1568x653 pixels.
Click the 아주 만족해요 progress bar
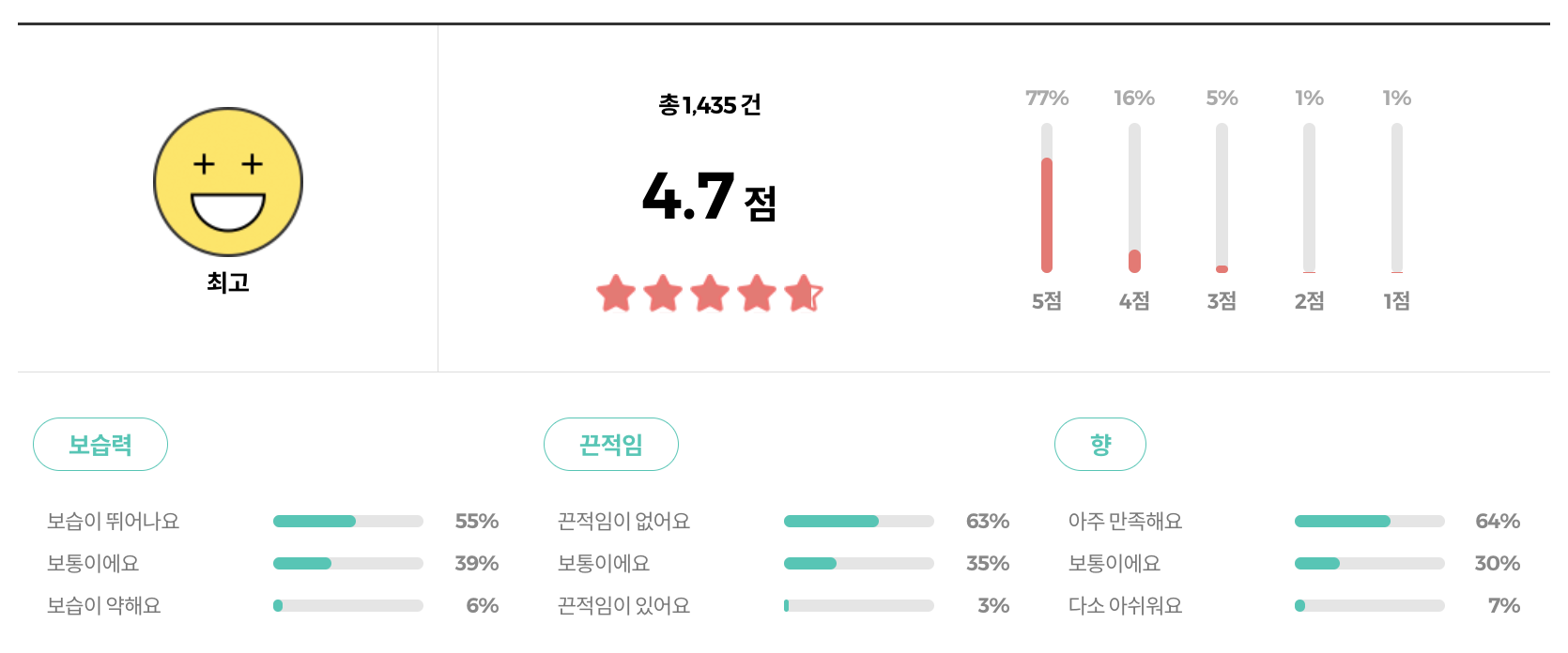tap(1369, 521)
